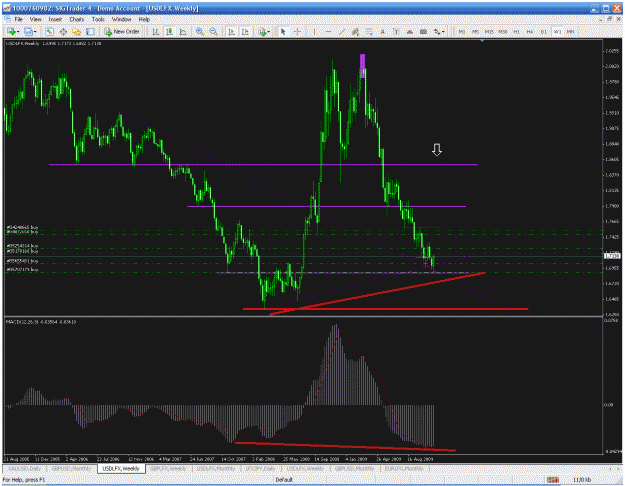Toggle the Market Watch window icon
Image resolution: width=625 pixels, height=486 pixels.
pyautogui.click(x=49, y=31)
